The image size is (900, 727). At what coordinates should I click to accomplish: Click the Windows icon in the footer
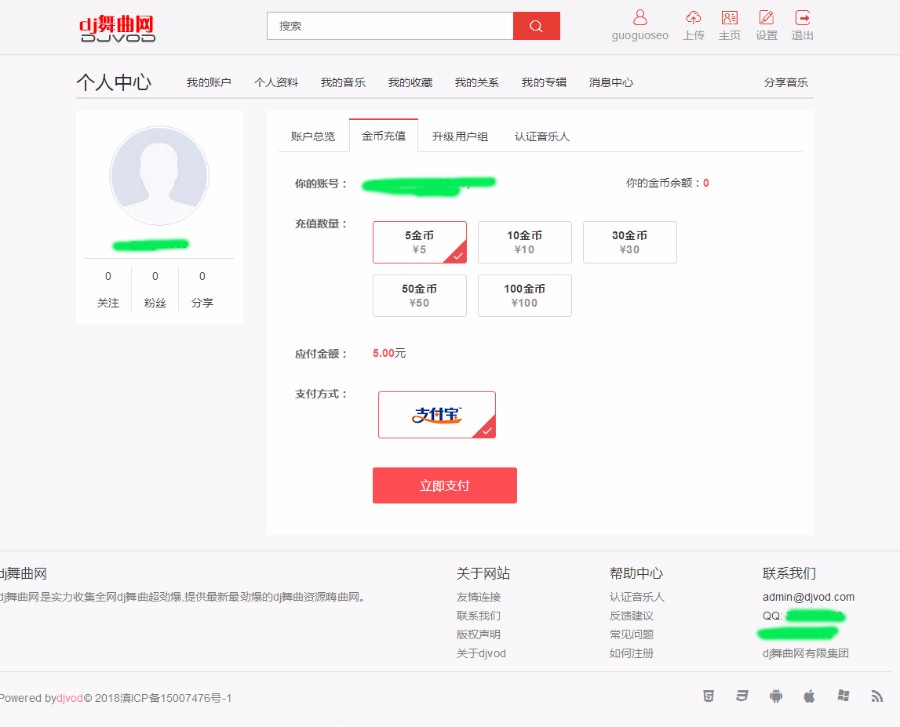click(x=842, y=695)
